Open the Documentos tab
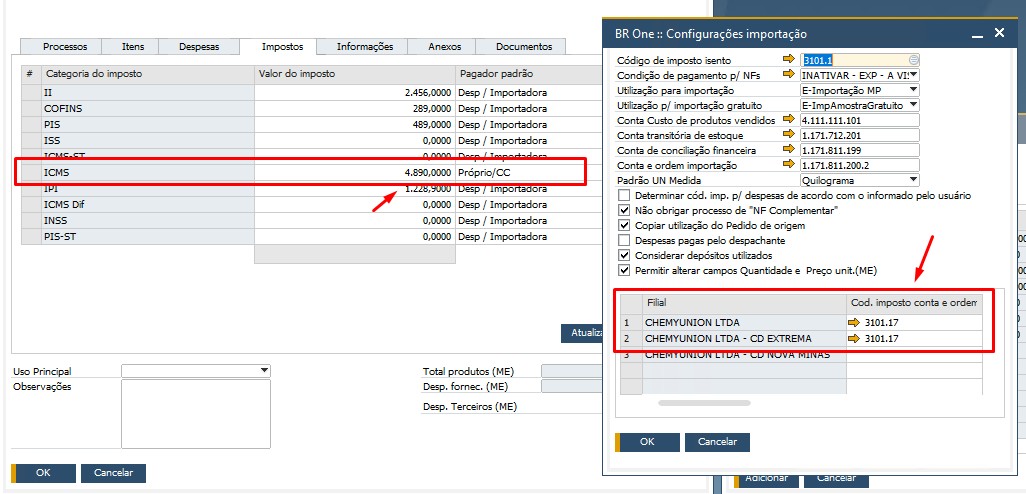 523,47
